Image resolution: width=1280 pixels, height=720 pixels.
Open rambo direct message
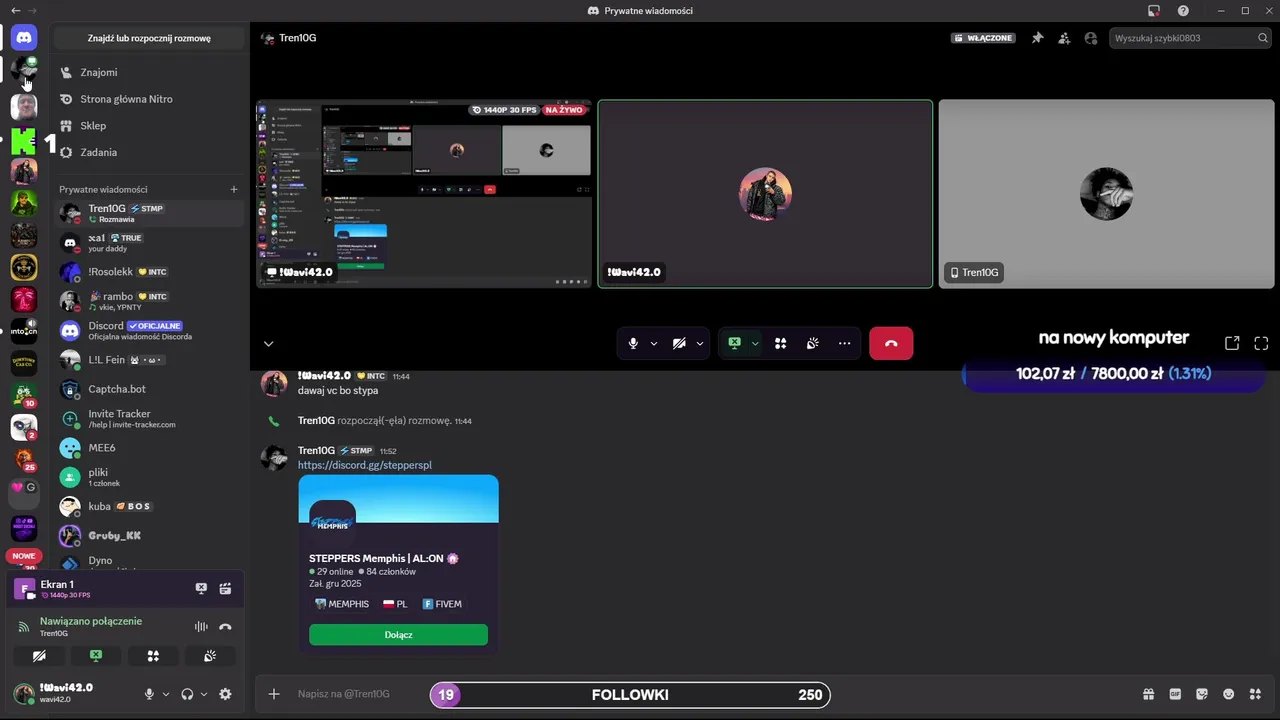(149, 301)
